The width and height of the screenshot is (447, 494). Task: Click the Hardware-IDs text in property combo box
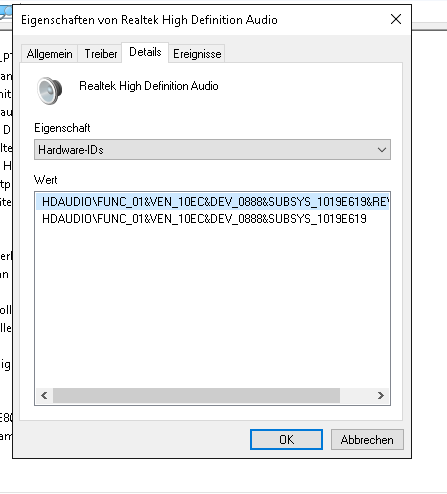pyautogui.click(x=71, y=150)
